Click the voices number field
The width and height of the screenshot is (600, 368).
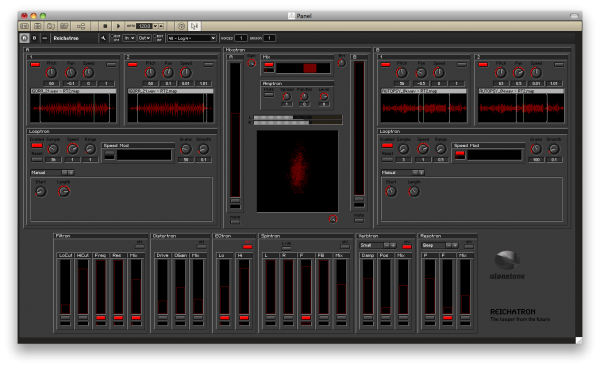[x=241, y=38]
